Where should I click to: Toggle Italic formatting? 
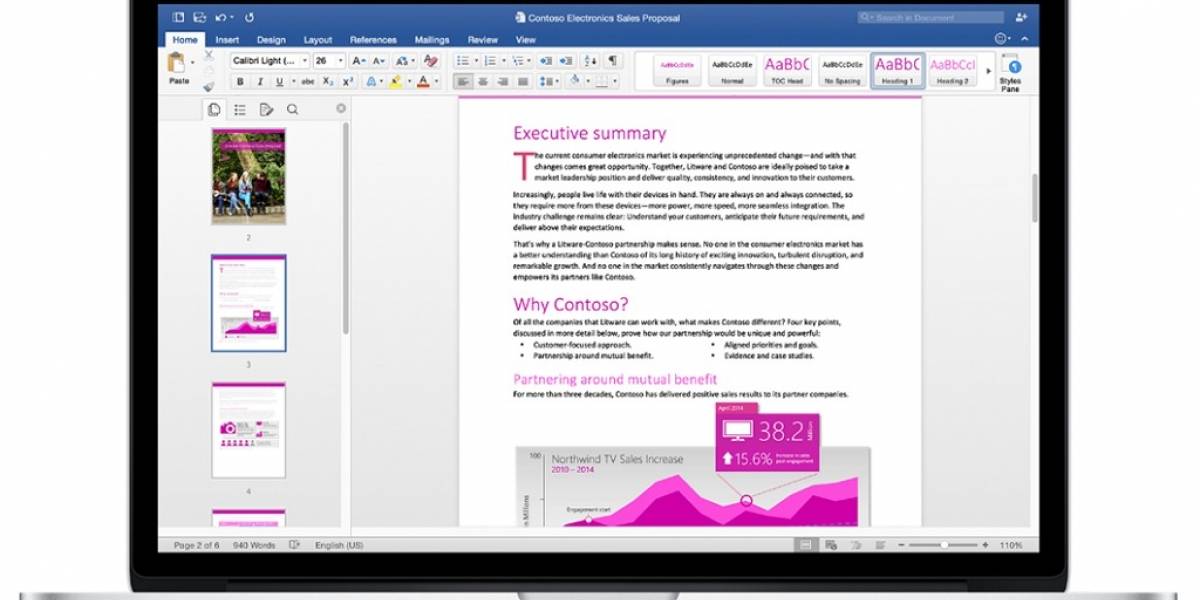(259, 82)
